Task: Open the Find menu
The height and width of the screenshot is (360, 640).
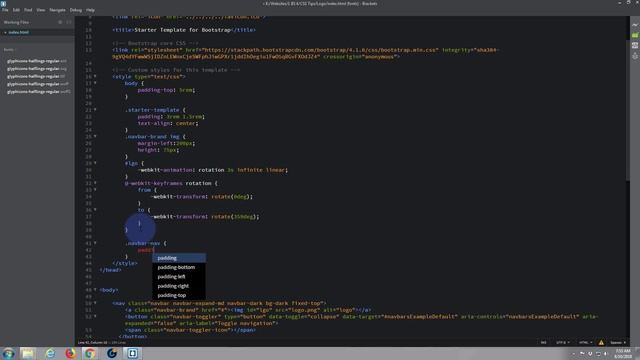Action: pyautogui.click(x=28, y=10)
